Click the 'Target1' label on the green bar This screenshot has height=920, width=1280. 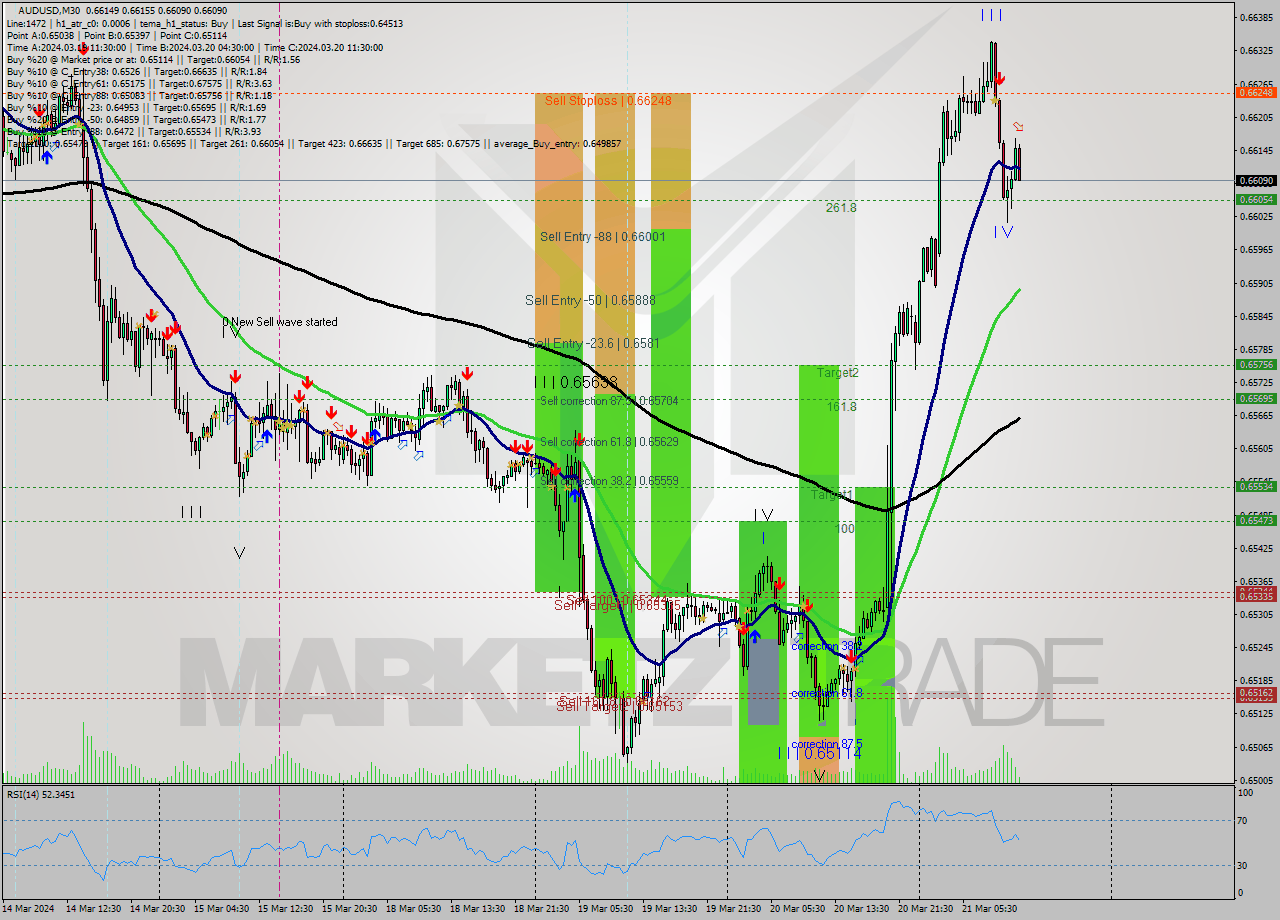point(831,495)
